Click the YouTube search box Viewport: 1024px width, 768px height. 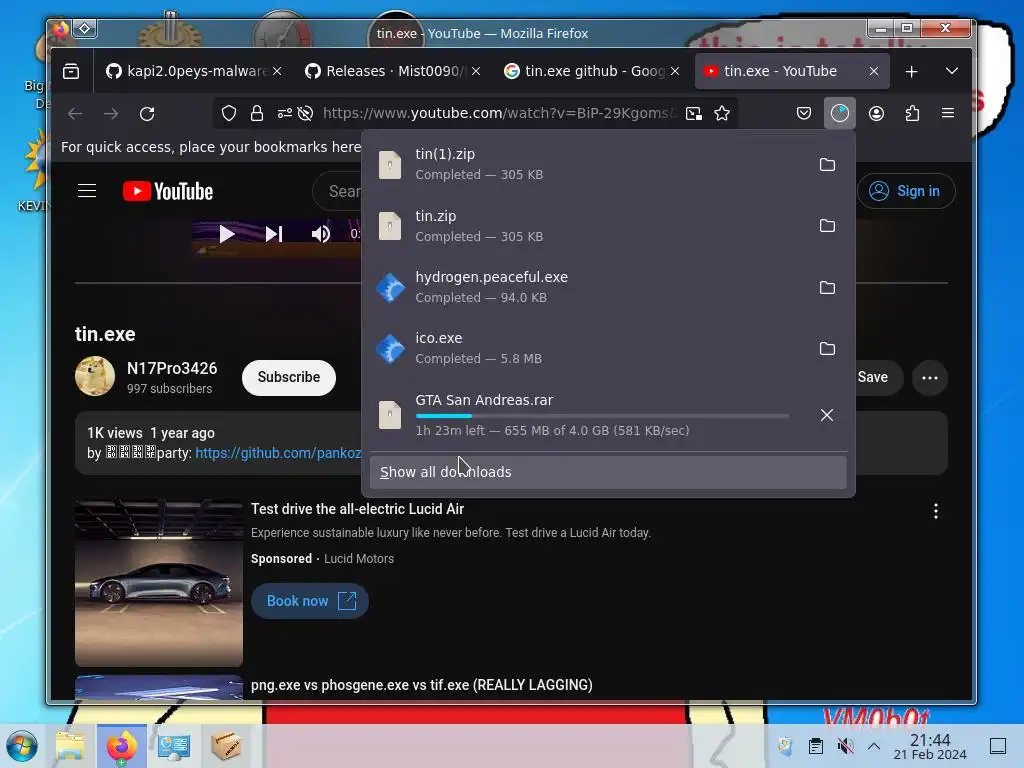coord(338,191)
